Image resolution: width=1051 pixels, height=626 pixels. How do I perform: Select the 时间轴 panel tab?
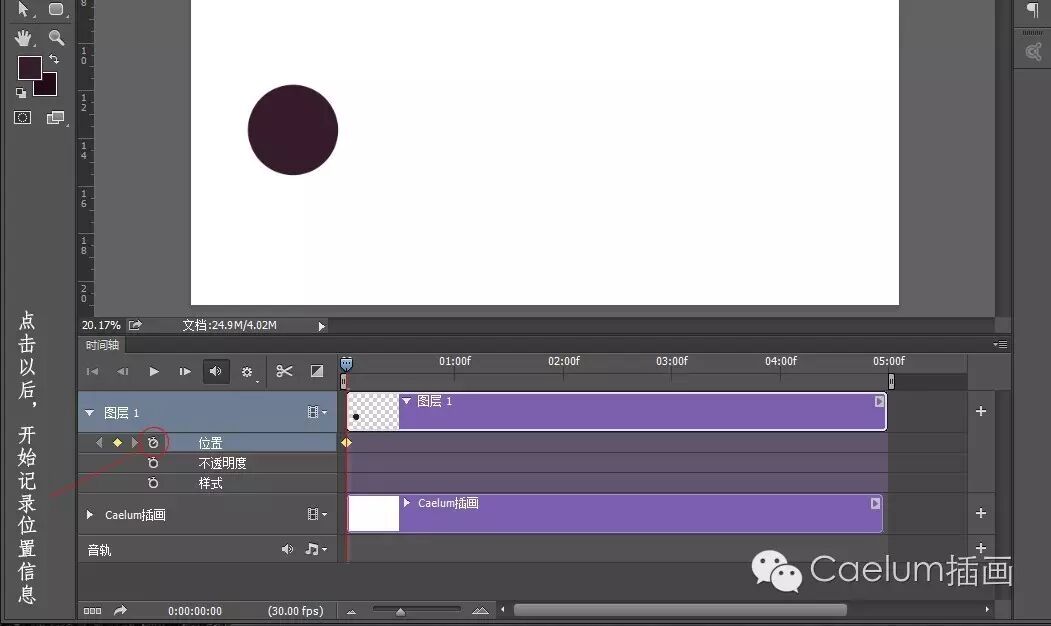point(102,345)
